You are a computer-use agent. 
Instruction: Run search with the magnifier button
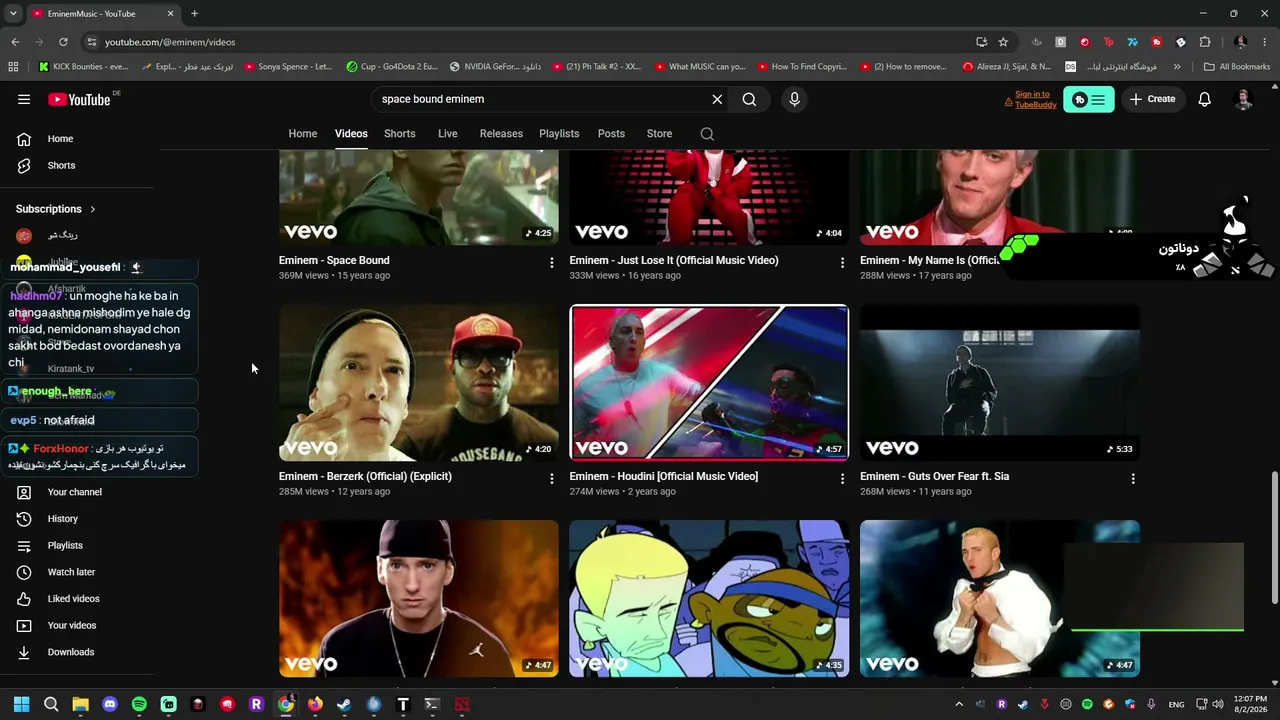pyautogui.click(x=749, y=99)
